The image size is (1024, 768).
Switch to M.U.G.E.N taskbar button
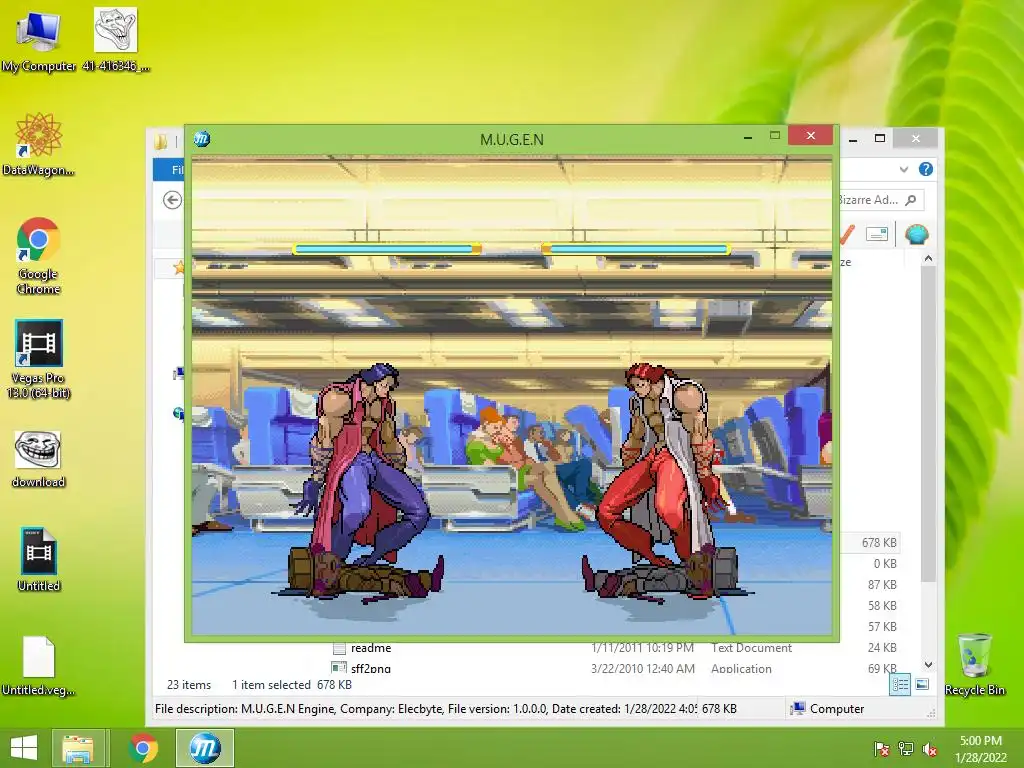tap(204, 748)
